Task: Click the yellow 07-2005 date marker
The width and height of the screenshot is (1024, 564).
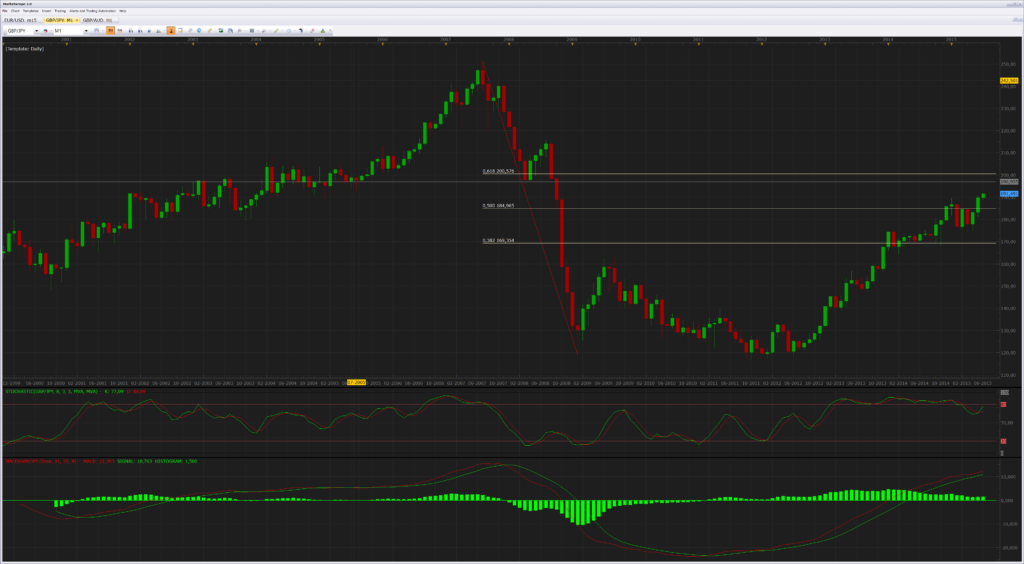Action: 356,383
